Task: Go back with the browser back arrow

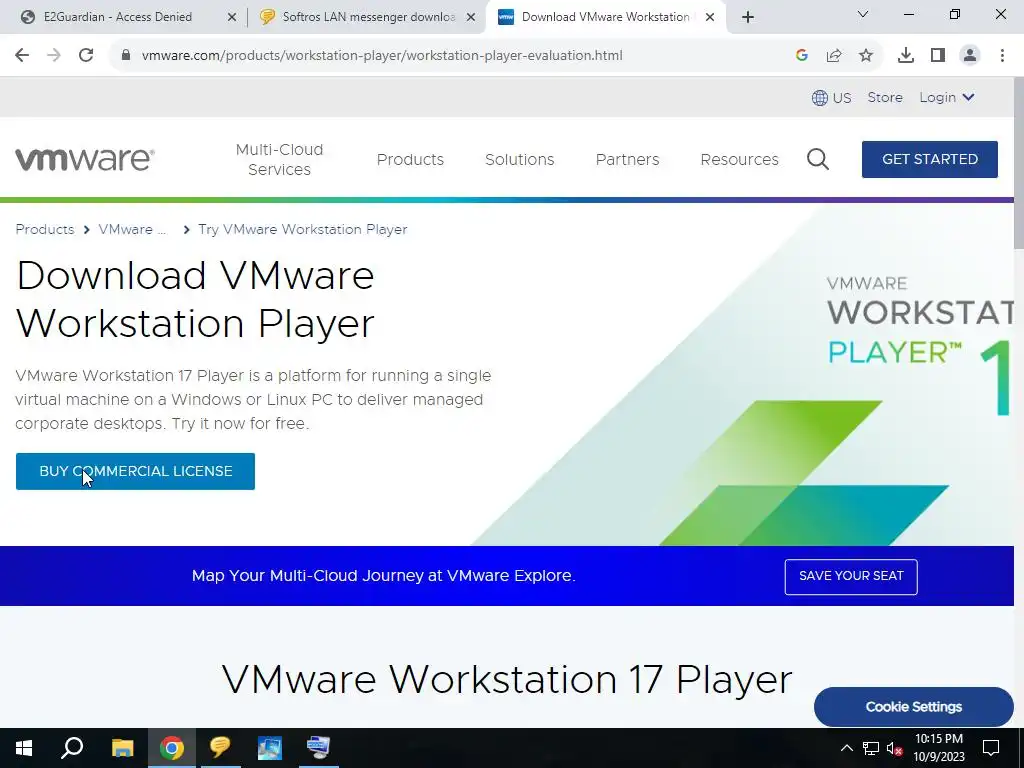Action: tap(22, 56)
